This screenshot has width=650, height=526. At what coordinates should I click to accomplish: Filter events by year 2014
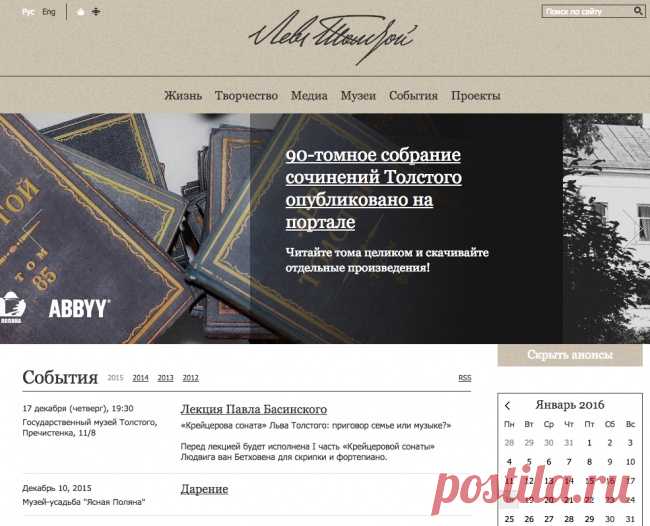pyautogui.click(x=141, y=378)
